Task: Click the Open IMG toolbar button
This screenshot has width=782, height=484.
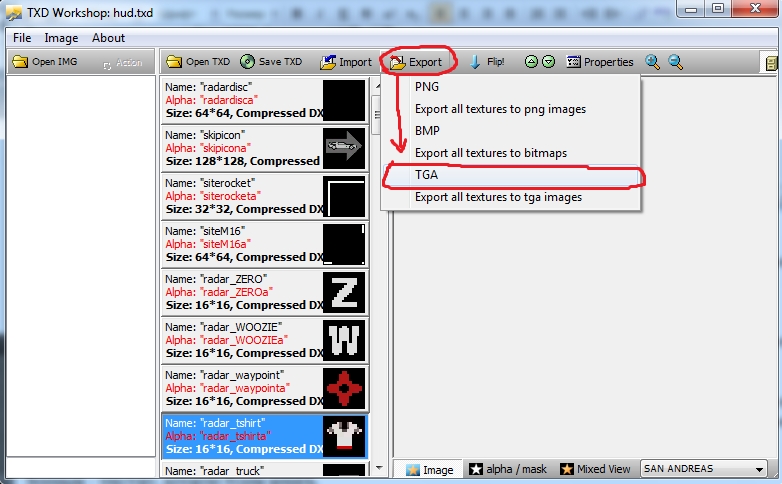Action: pos(46,62)
